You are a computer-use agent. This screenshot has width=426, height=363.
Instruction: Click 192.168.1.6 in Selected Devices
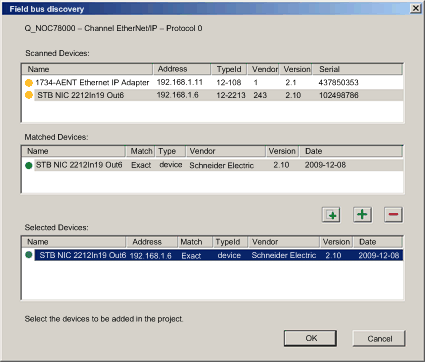tap(150, 256)
